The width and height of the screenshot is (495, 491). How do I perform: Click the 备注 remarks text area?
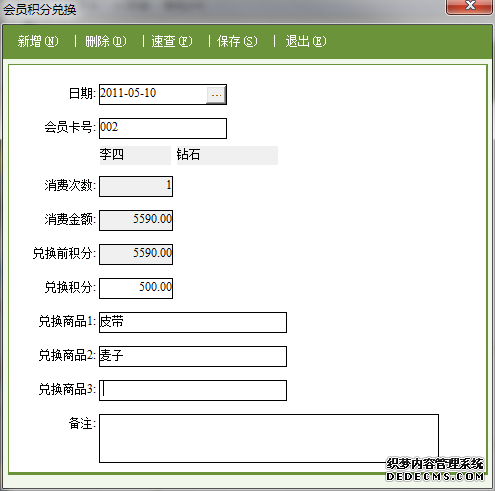269,438
